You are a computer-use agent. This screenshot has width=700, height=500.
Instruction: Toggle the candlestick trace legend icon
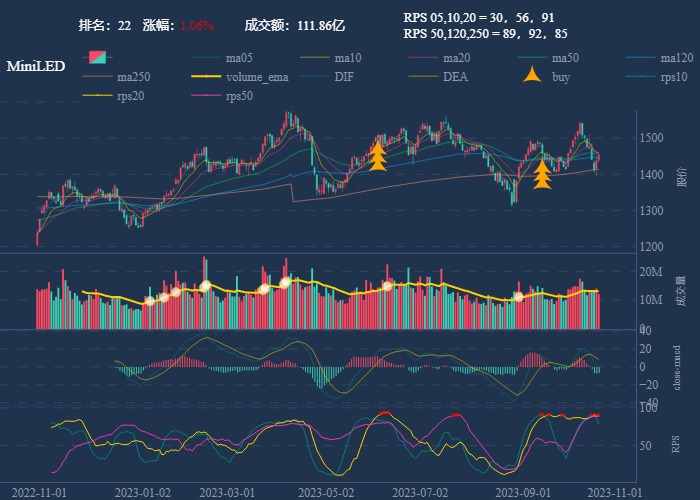(x=97, y=58)
